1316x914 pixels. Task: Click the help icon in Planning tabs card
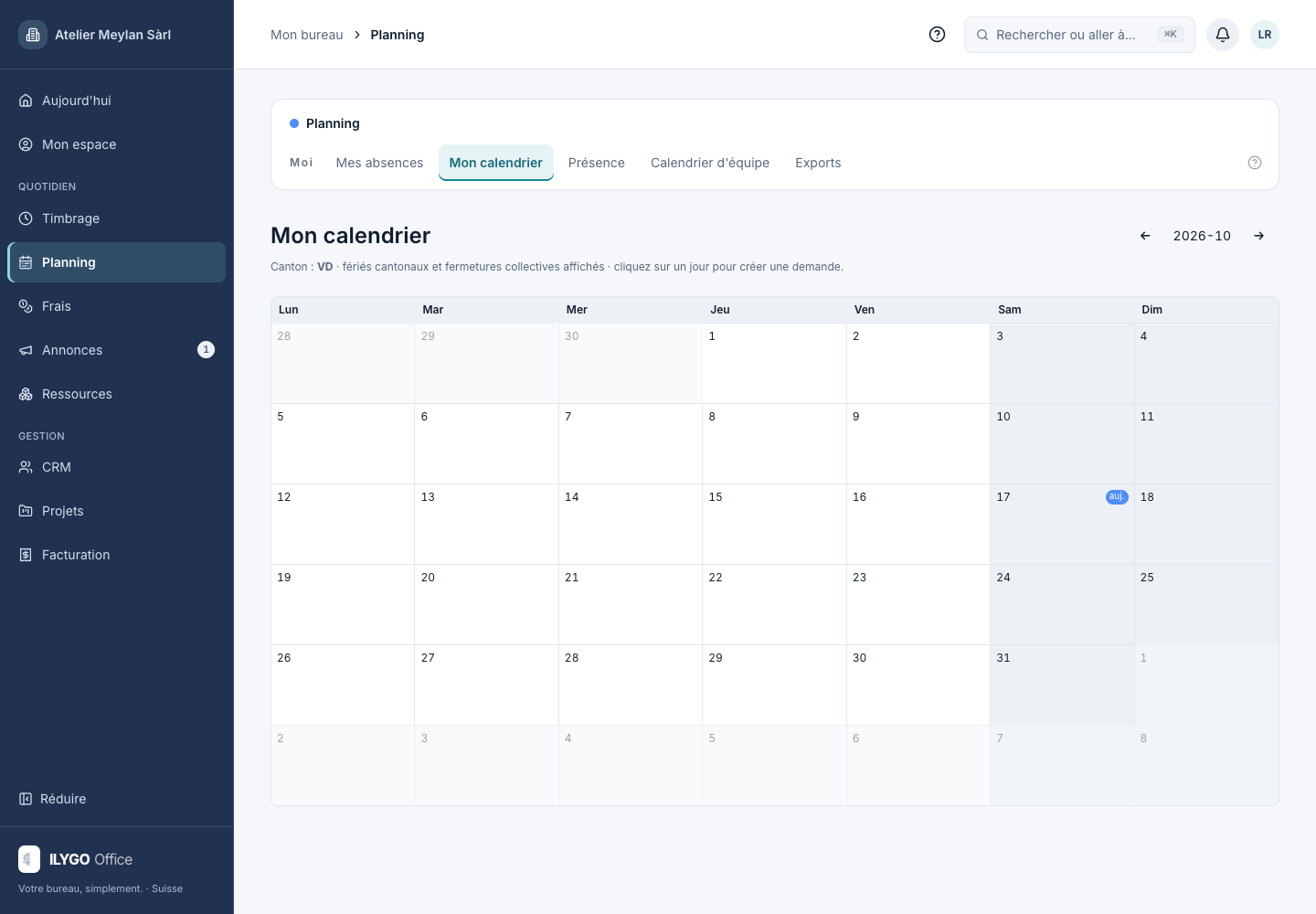[x=1255, y=163]
